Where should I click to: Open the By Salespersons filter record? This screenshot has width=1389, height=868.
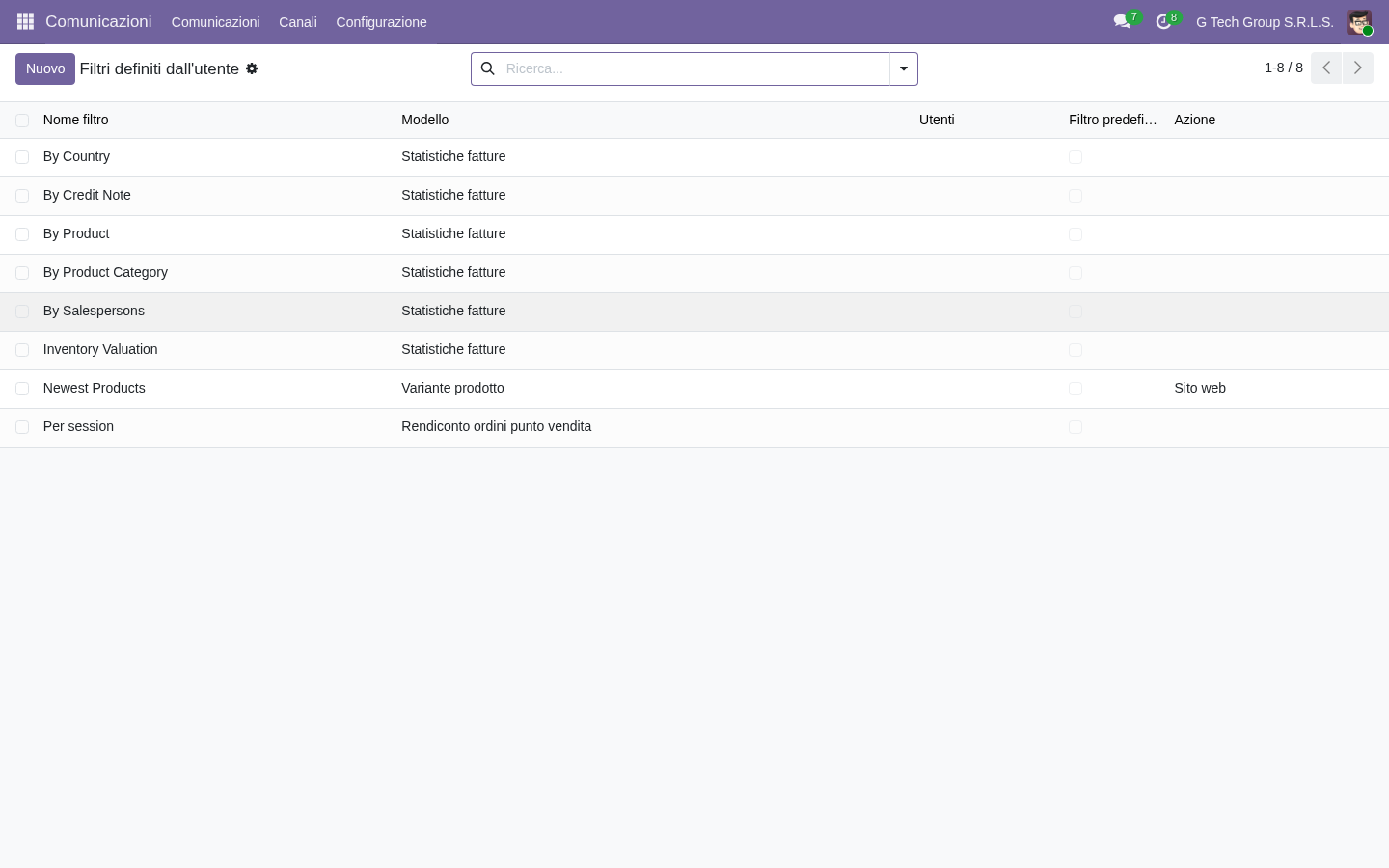pos(94,311)
